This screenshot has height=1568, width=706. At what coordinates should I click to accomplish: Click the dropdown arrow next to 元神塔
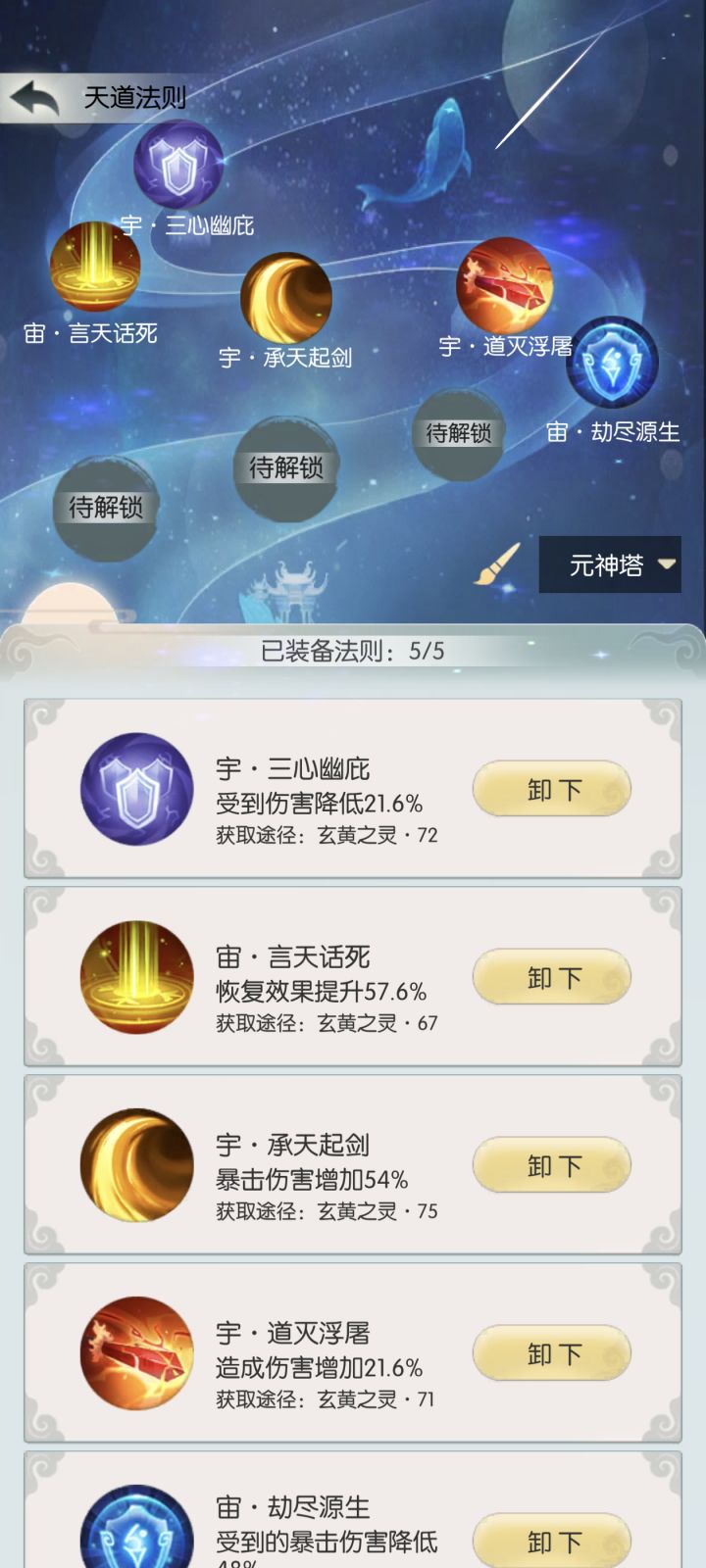point(667,564)
